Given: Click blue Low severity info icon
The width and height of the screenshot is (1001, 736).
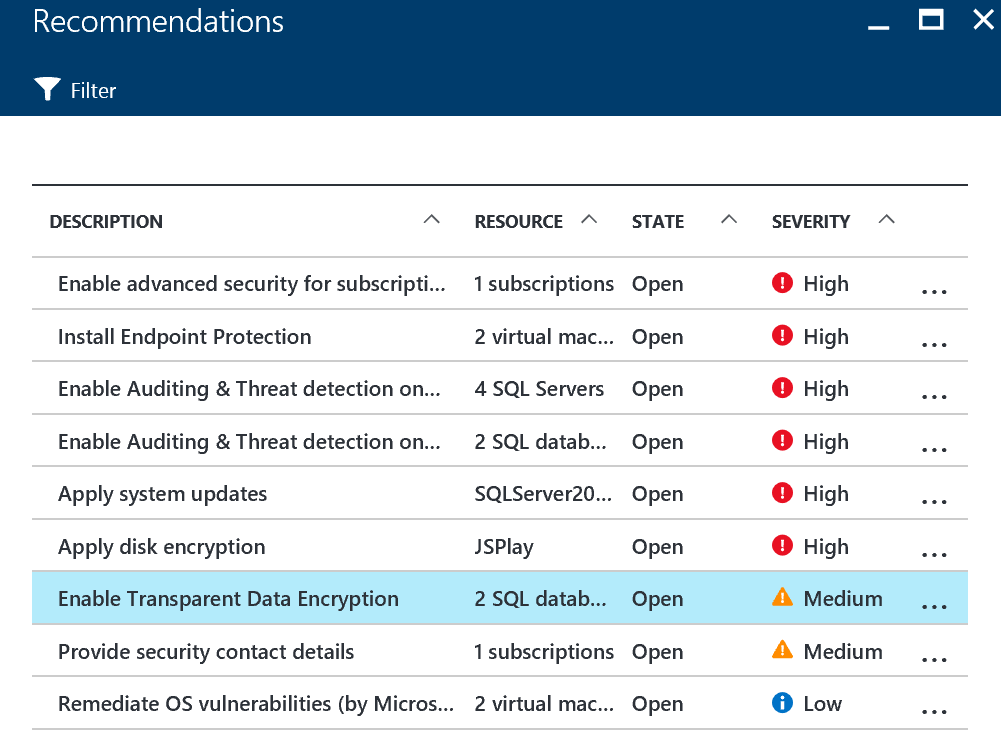Looking at the screenshot, I should pyautogui.click(x=782, y=703).
